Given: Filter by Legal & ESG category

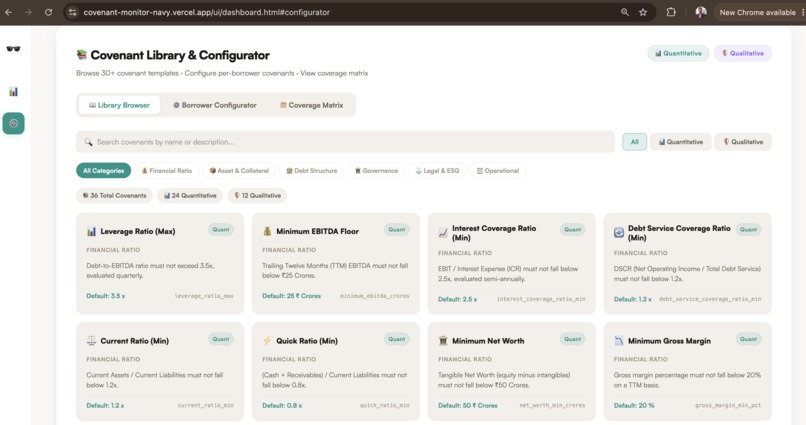Looking at the screenshot, I should [437, 171].
